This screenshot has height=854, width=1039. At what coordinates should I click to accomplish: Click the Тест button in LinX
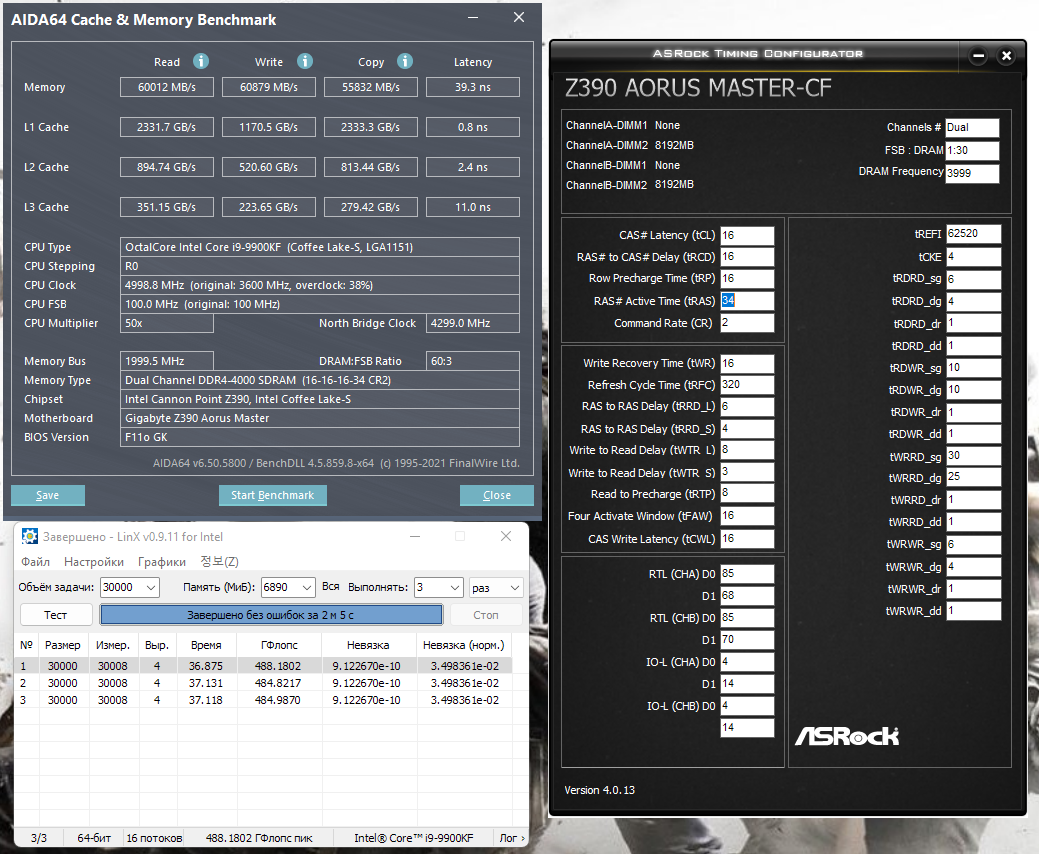click(56, 615)
